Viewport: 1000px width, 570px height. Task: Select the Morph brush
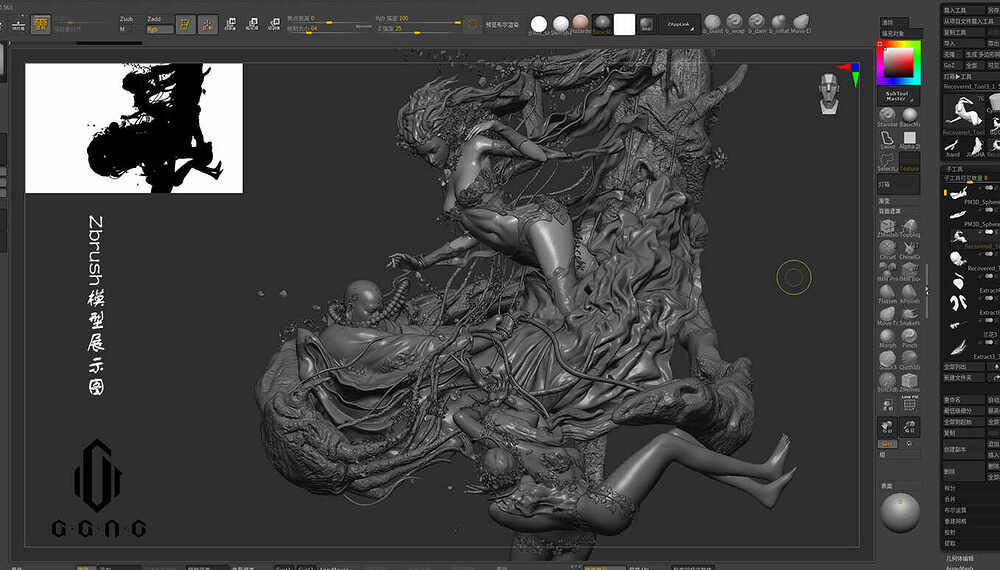pos(887,338)
